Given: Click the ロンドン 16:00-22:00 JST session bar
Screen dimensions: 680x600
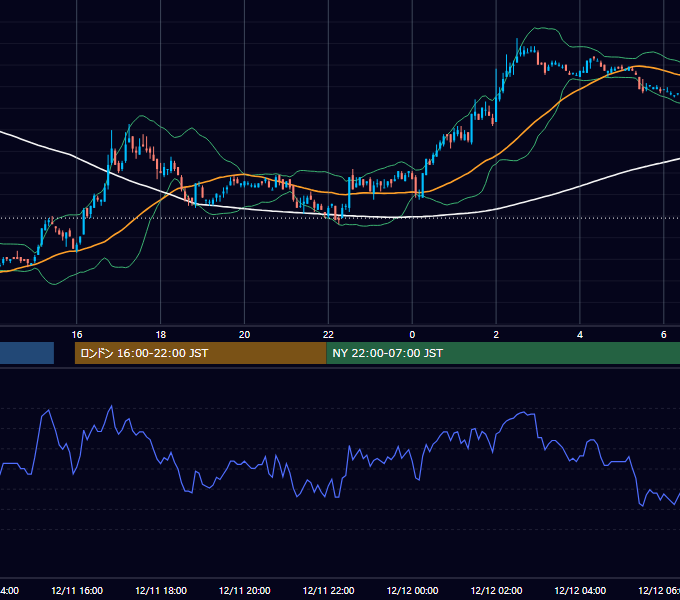Looking at the screenshot, I should (200, 353).
